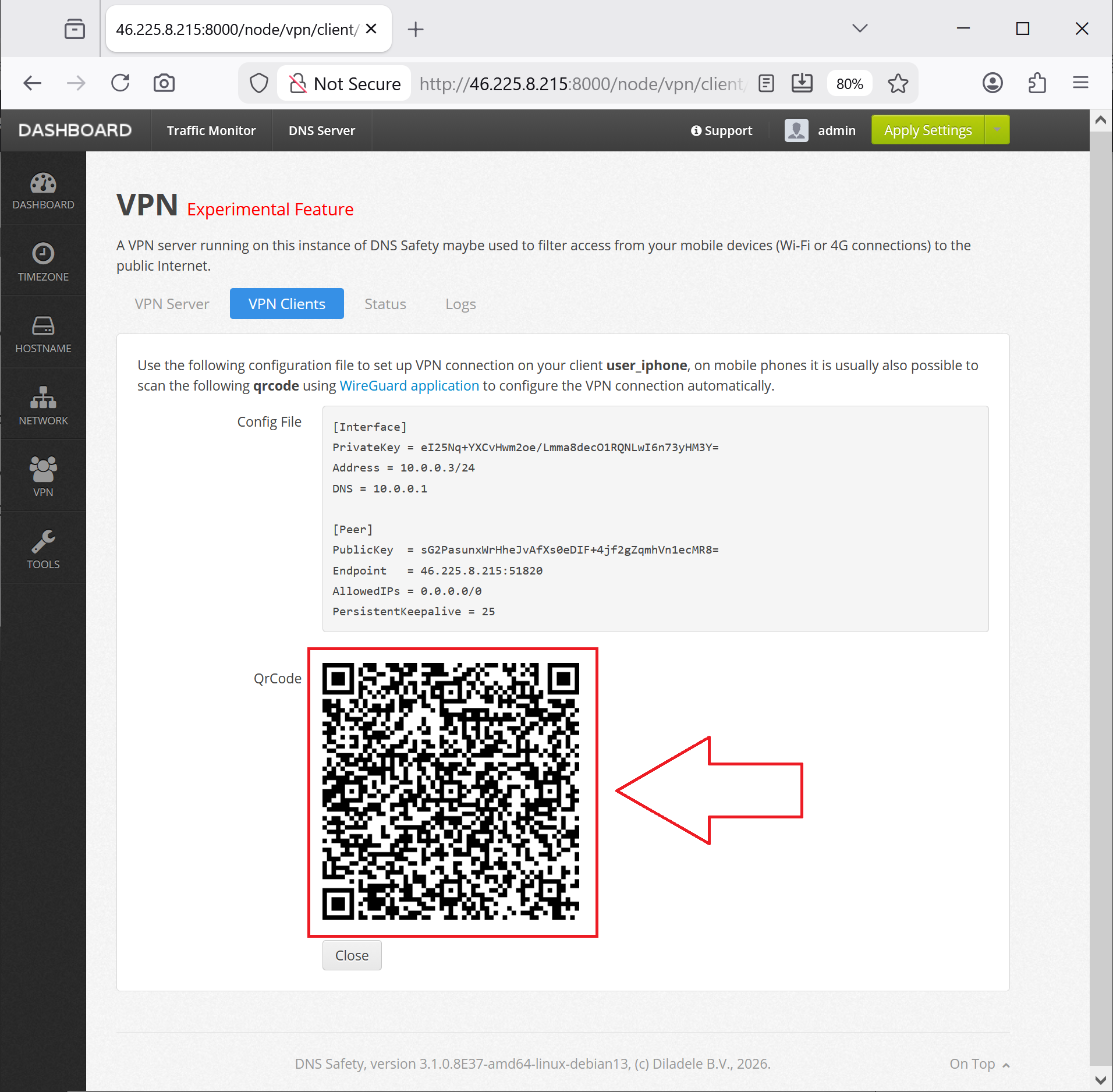This screenshot has height=1092, width=1113.
Task: Click the browser forward arrow
Action: (76, 83)
